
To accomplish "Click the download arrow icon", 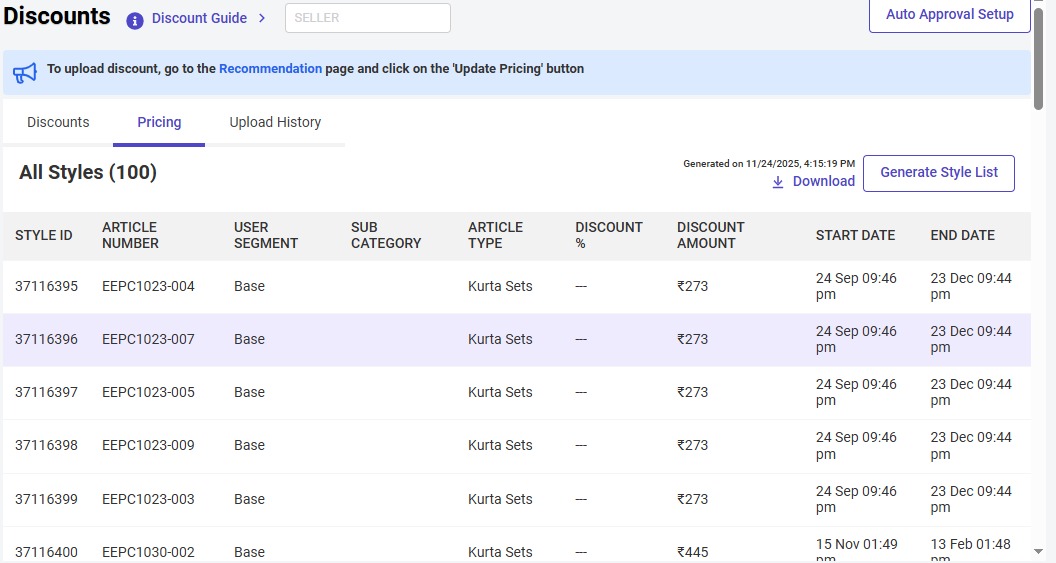I will click(x=778, y=182).
